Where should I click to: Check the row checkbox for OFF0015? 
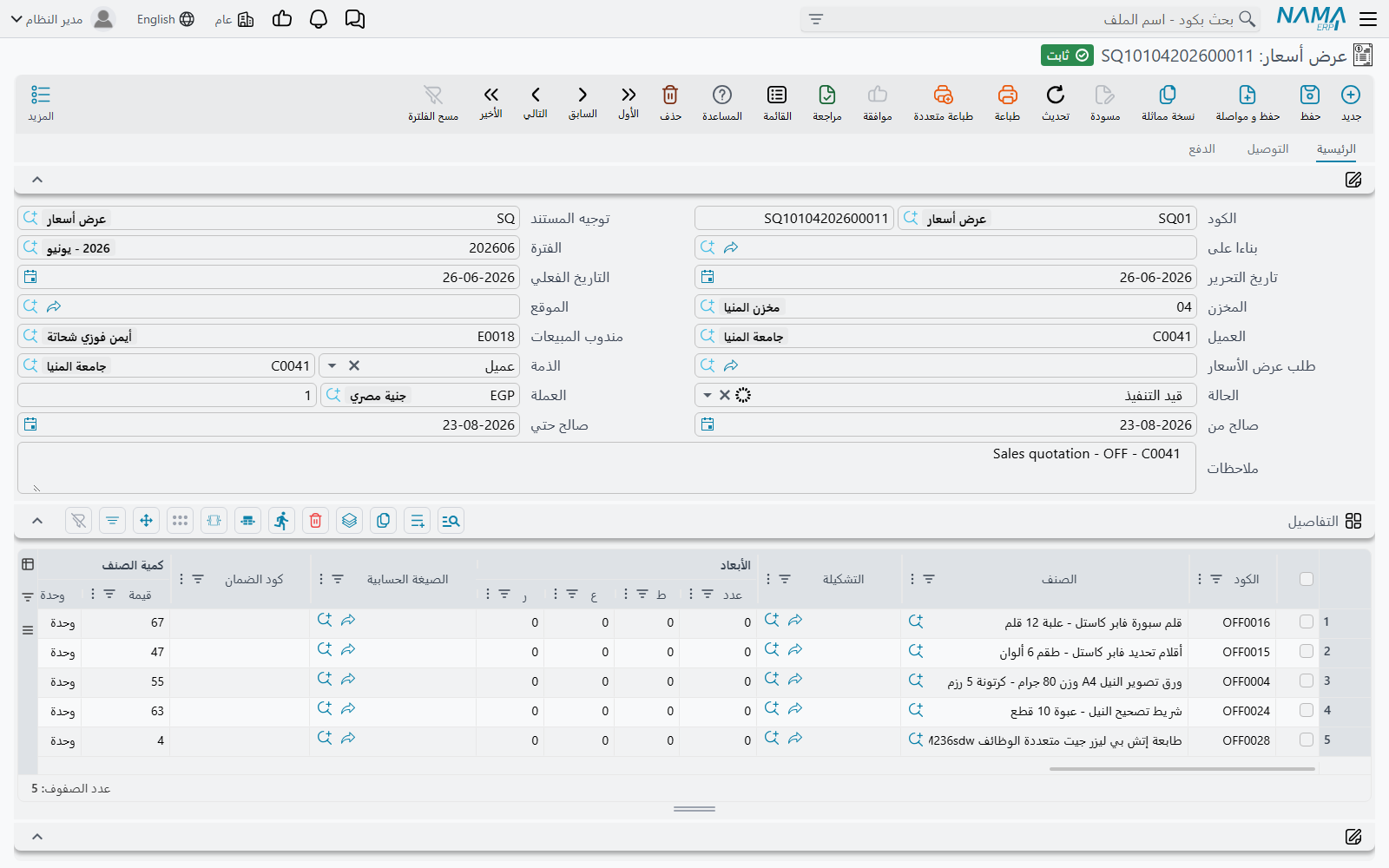(1307, 651)
